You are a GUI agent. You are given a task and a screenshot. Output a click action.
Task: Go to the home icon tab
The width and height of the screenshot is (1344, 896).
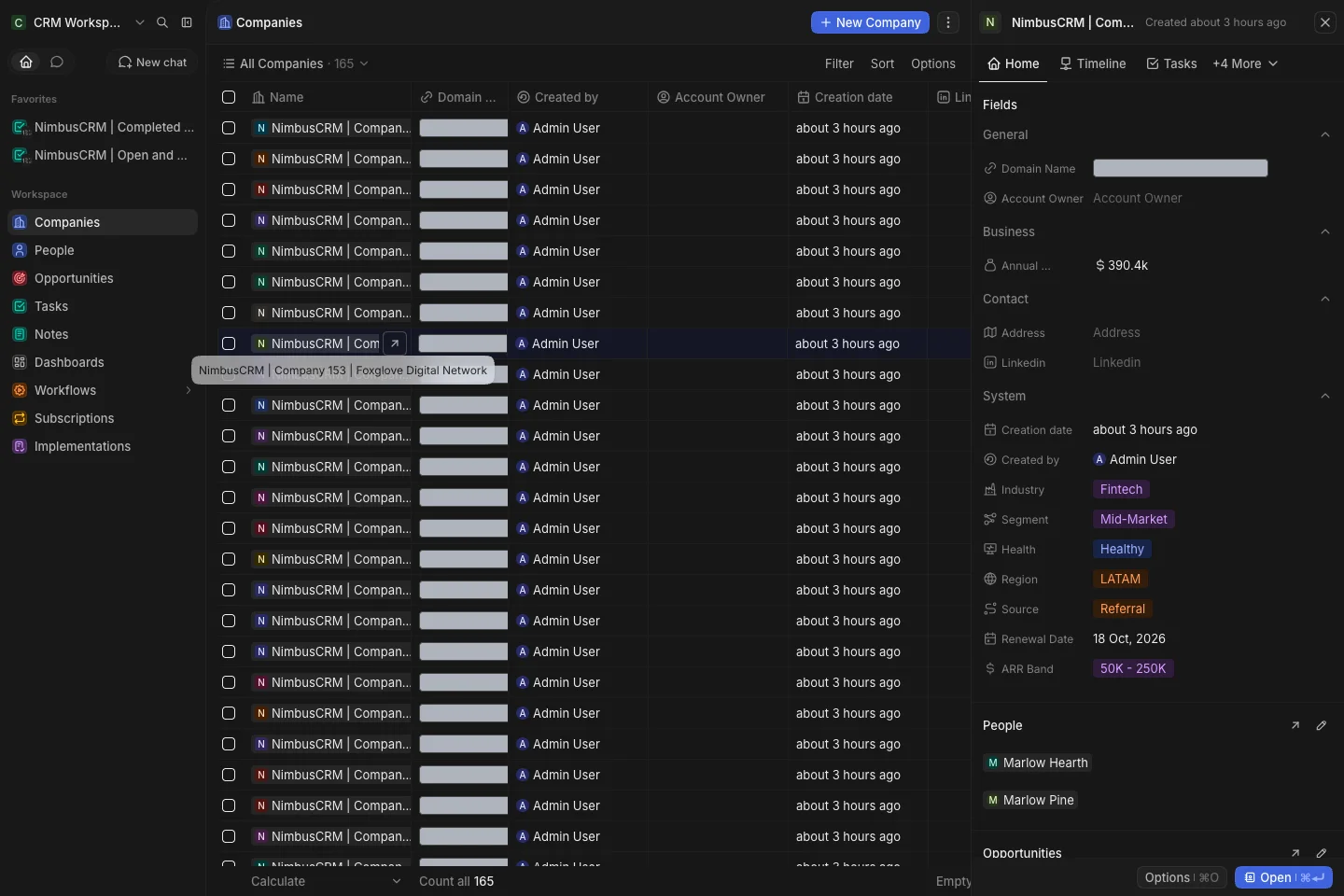click(26, 62)
